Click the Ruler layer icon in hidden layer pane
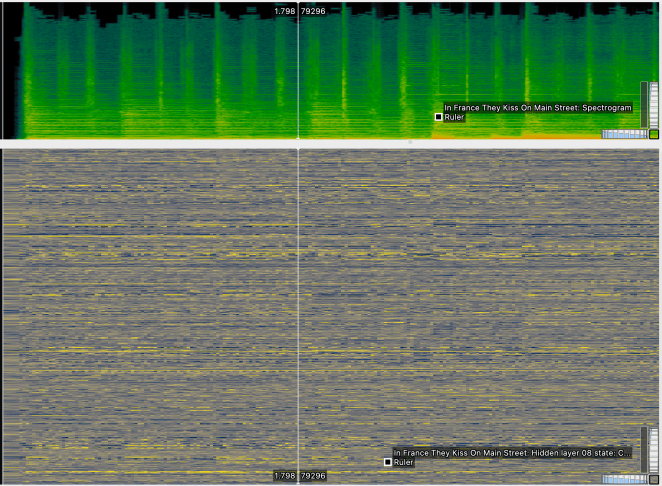The image size is (662, 486). (387, 462)
